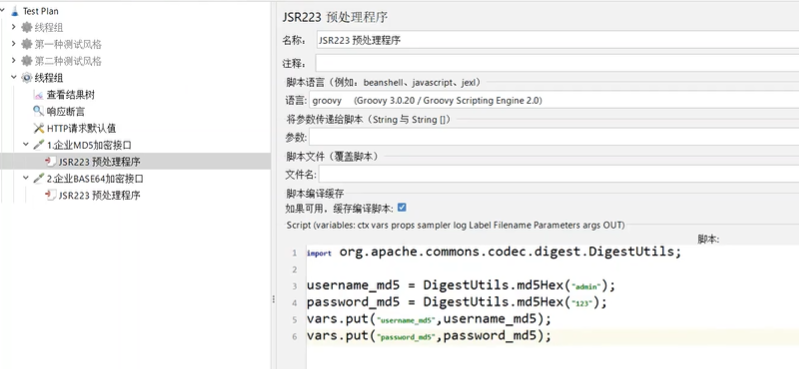Expand the 第二种测试风格 node
Image resolution: width=799 pixels, height=369 pixels.
[14, 61]
